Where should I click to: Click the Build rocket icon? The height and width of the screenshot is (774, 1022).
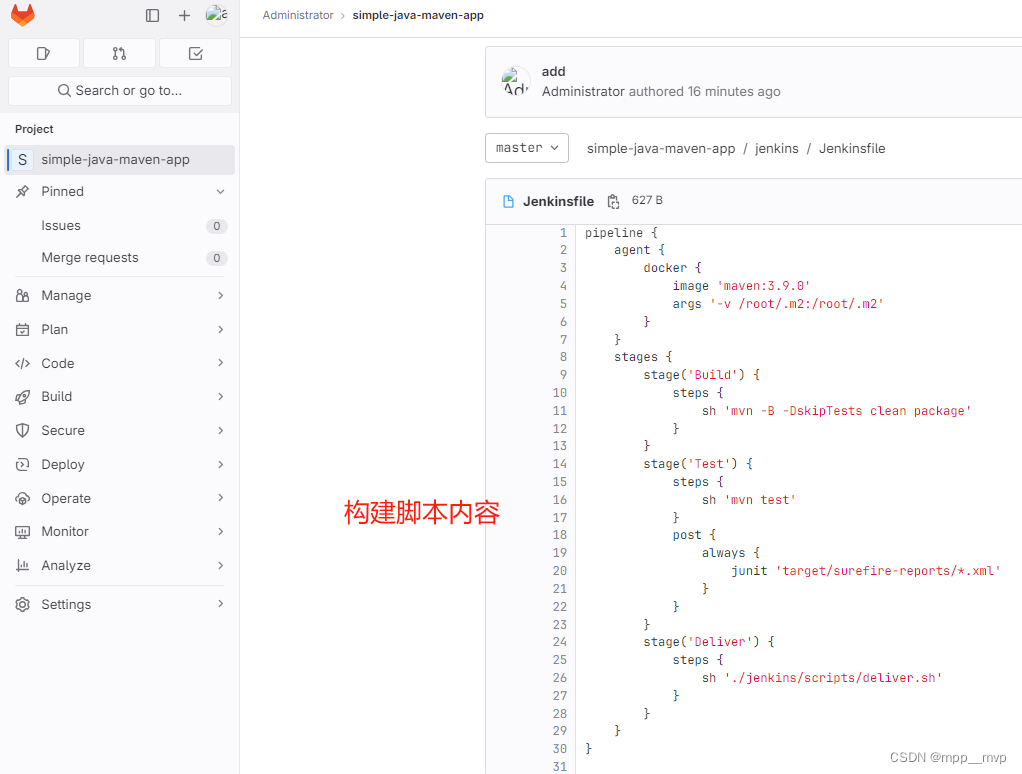[23, 397]
